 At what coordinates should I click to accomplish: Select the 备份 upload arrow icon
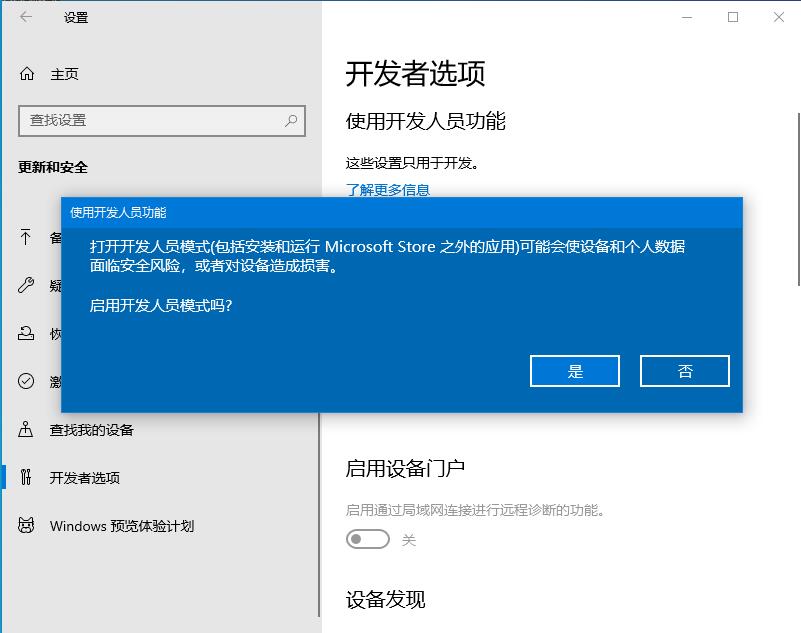click(25, 237)
